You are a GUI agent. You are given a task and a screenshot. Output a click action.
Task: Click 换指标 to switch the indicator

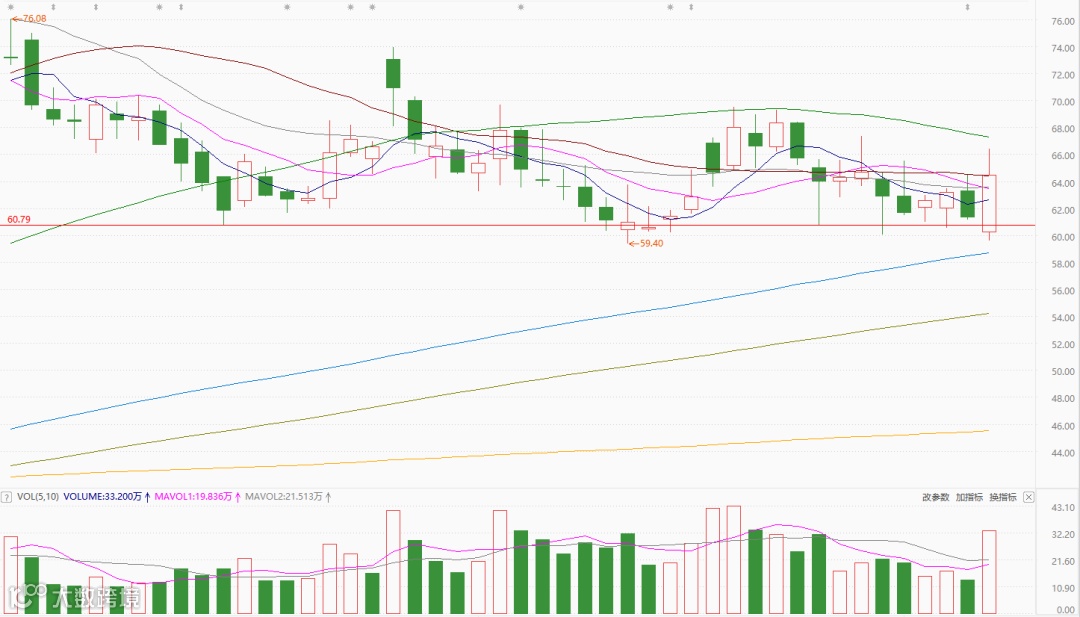[1003, 496]
